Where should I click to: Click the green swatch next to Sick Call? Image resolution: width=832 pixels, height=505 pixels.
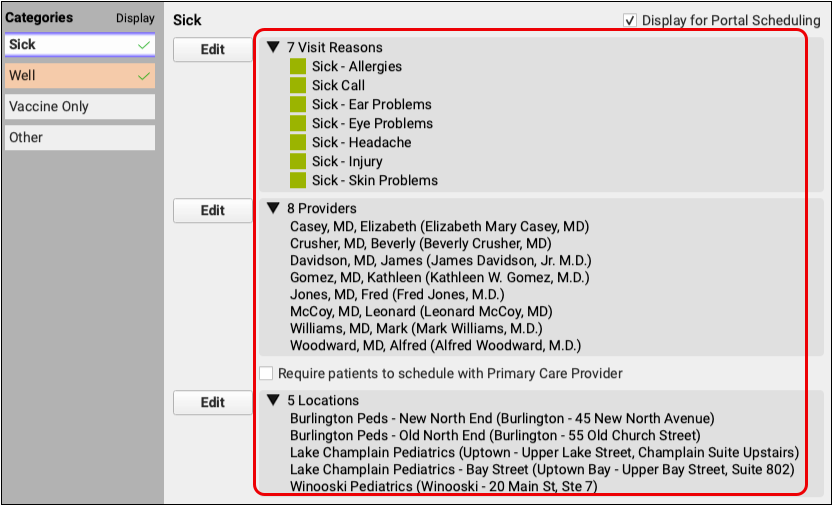pyautogui.click(x=298, y=86)
